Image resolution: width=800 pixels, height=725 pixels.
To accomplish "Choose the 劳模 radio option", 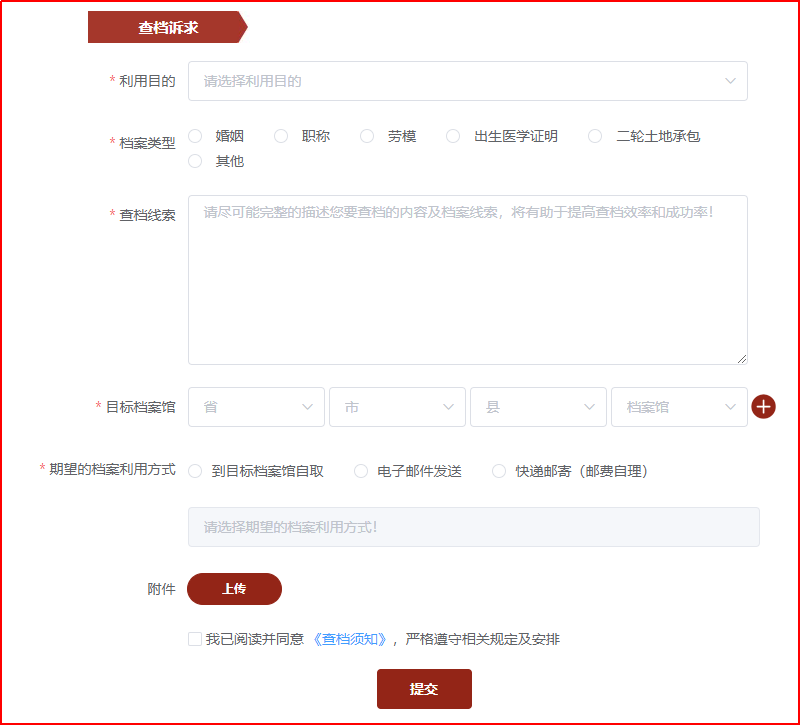I will 367,136.
